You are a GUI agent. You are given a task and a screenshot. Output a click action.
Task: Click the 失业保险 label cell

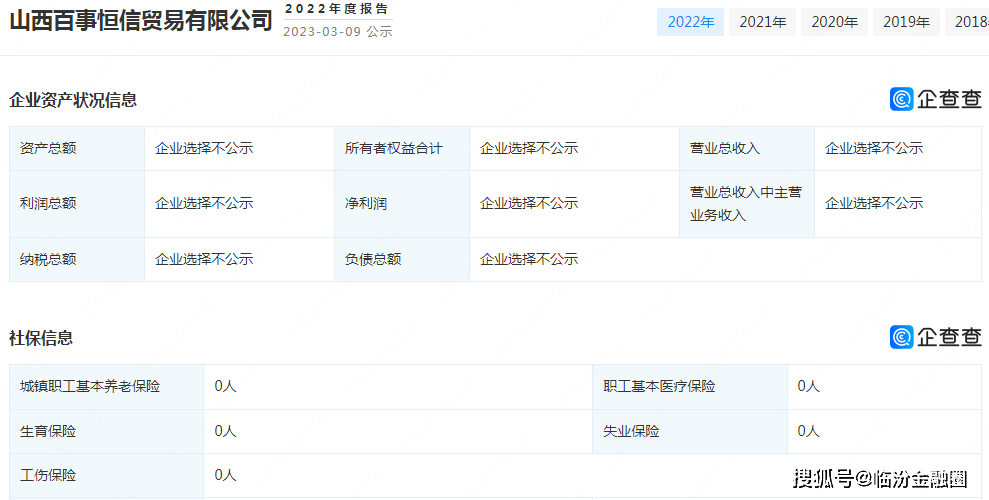[690, 431]
